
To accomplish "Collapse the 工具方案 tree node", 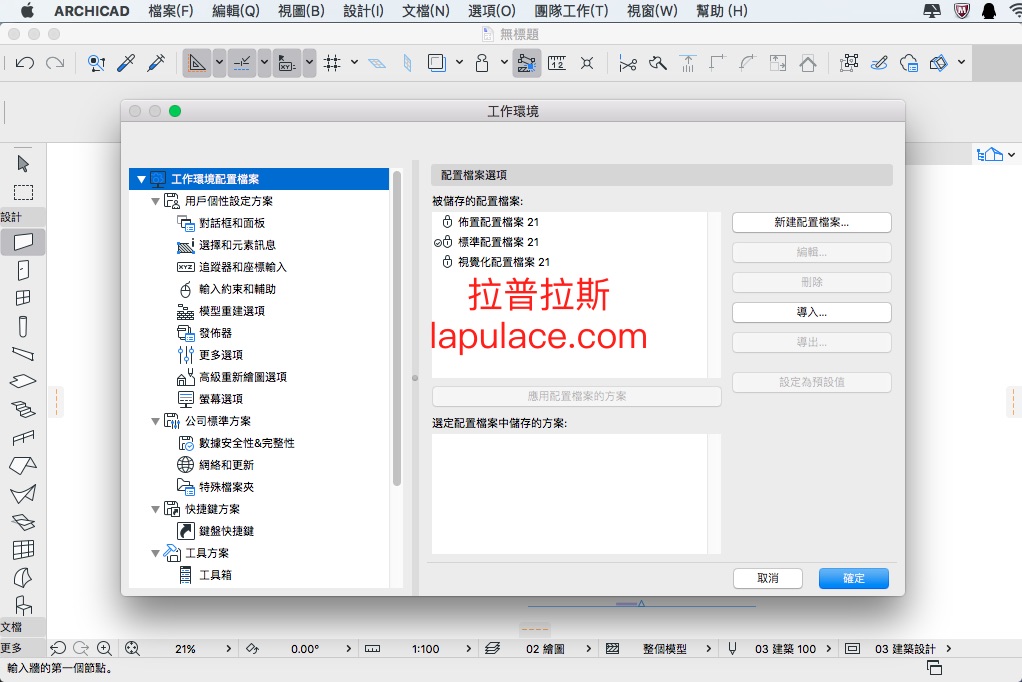I will [x=155, y=554].
